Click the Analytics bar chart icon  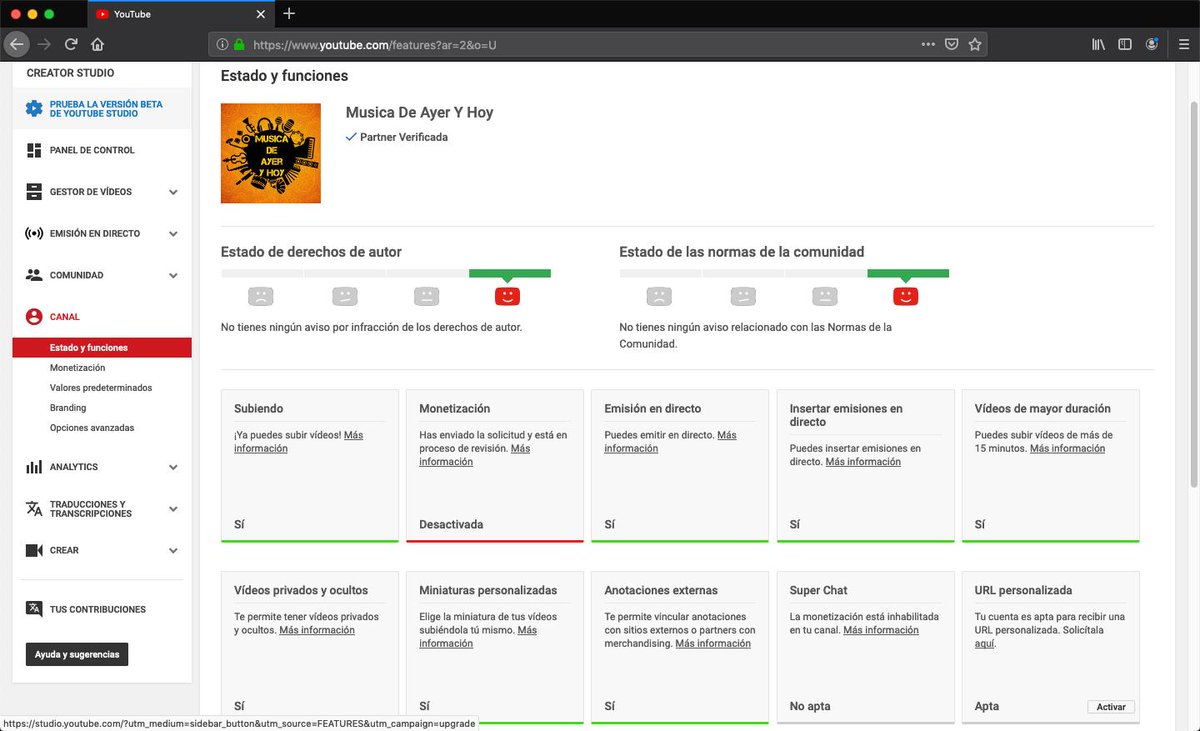[x=34, y=467]
